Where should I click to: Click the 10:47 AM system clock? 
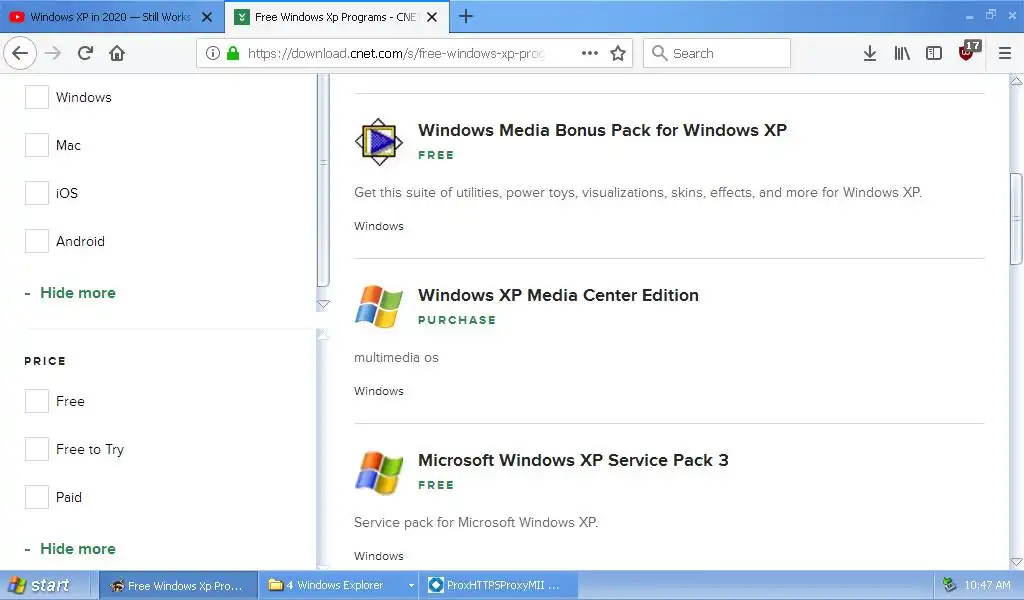987,586
